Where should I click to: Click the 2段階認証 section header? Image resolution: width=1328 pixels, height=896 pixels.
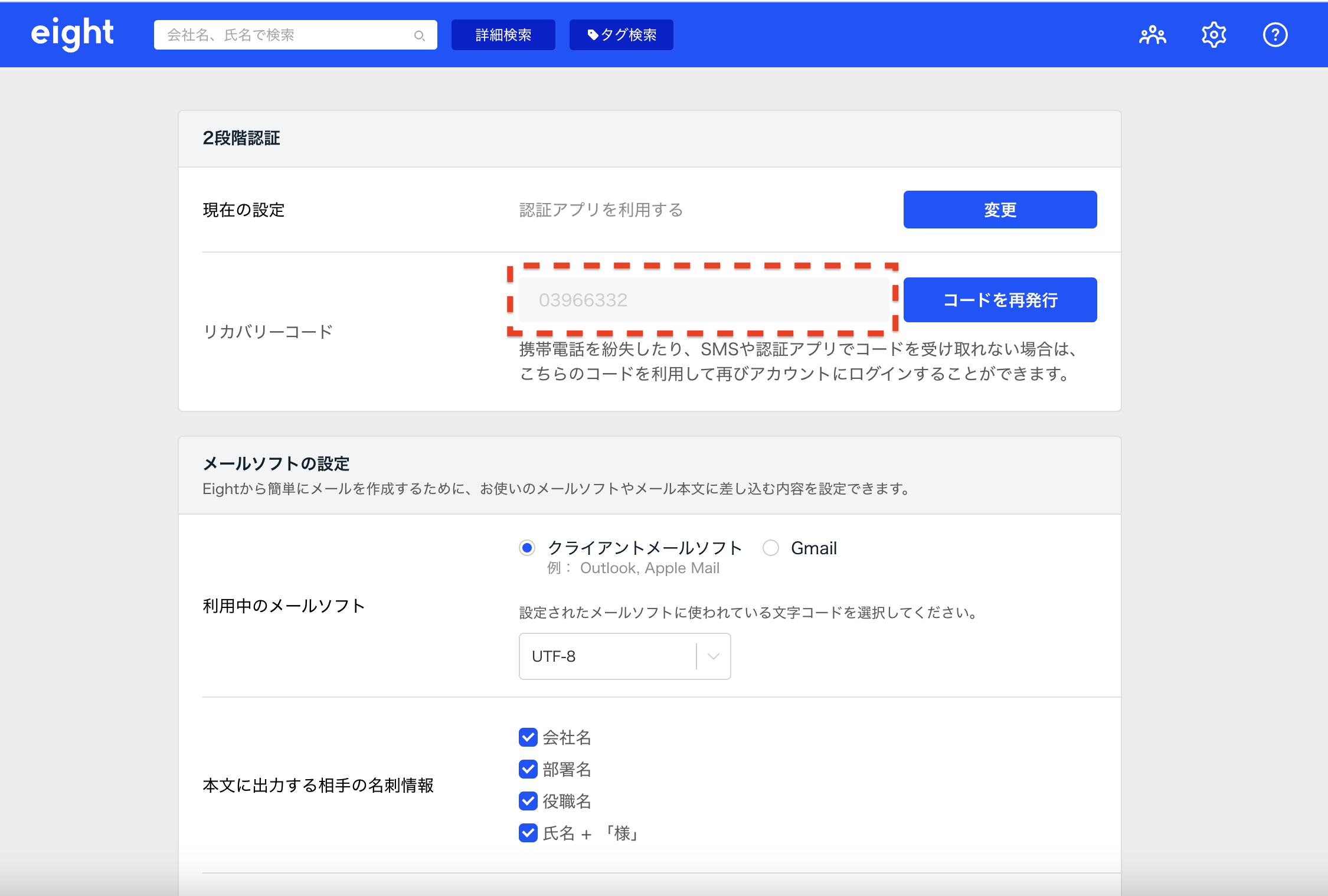[241, 138]
